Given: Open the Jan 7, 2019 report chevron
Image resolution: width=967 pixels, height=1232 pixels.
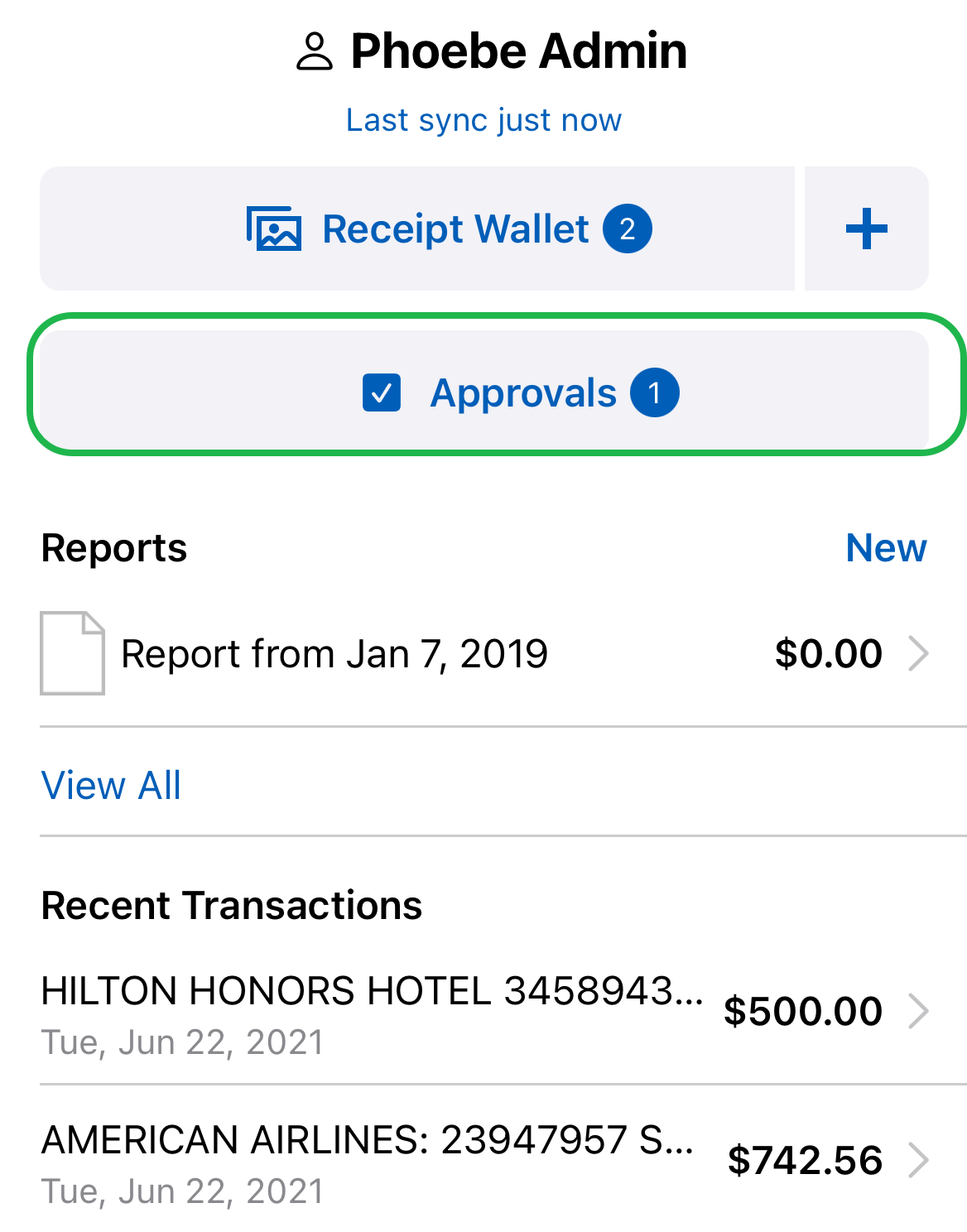Looking at the screenshot, I should [918, 653].
